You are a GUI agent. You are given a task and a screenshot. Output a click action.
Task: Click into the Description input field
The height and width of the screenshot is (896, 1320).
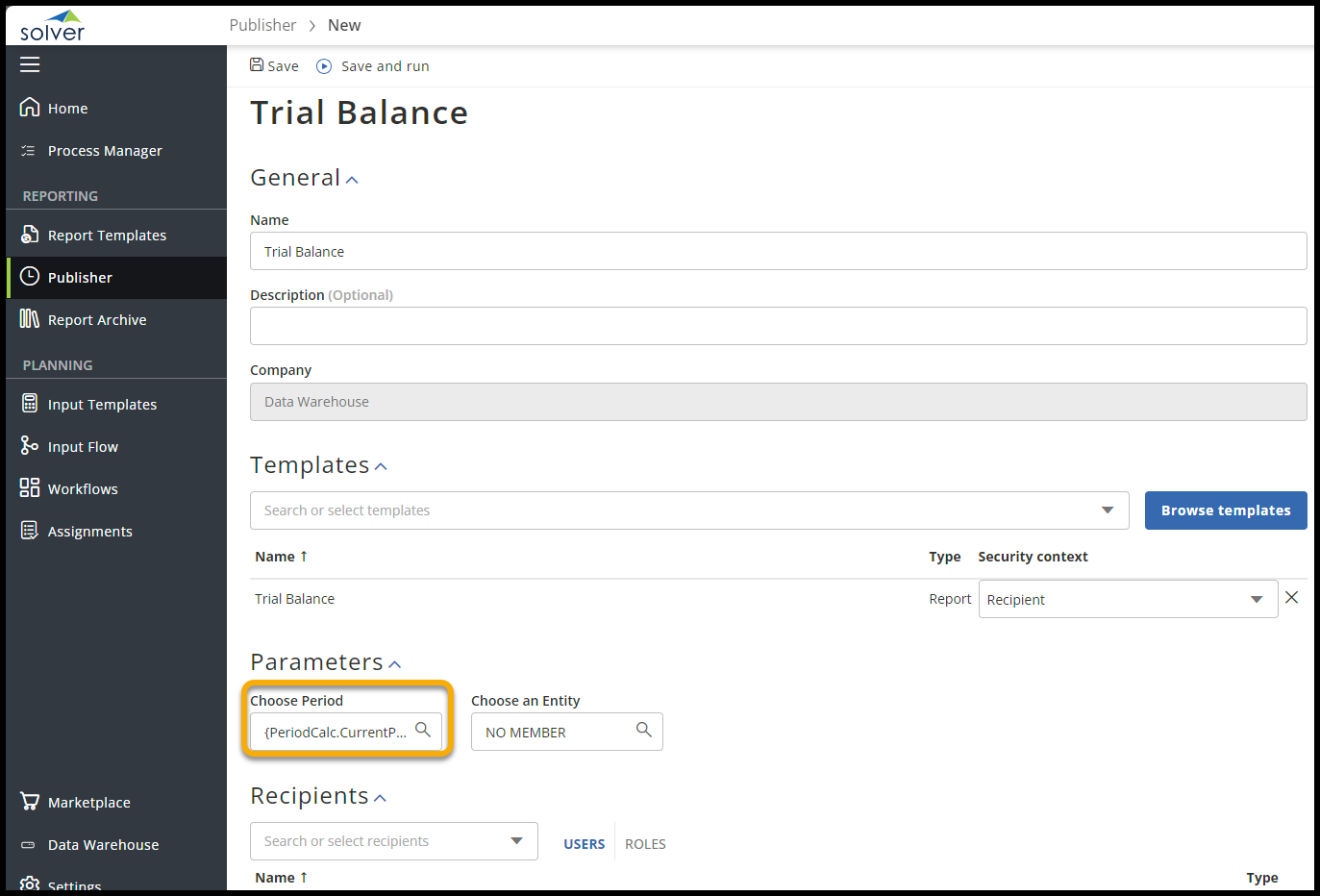pyautogui.click(x=777, y=326)
